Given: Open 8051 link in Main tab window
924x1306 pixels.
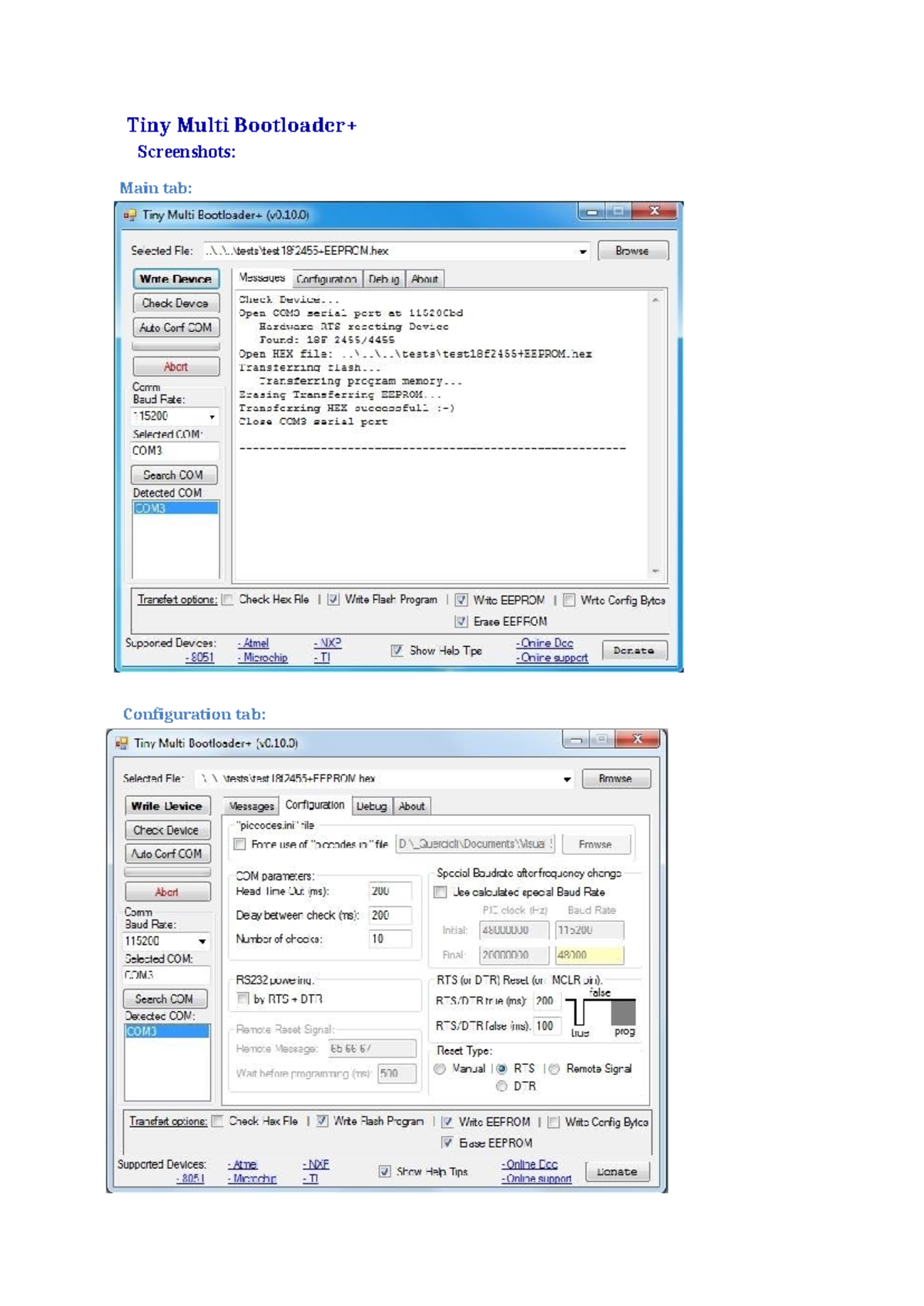Looking at the screenshot, I should 200,658.
